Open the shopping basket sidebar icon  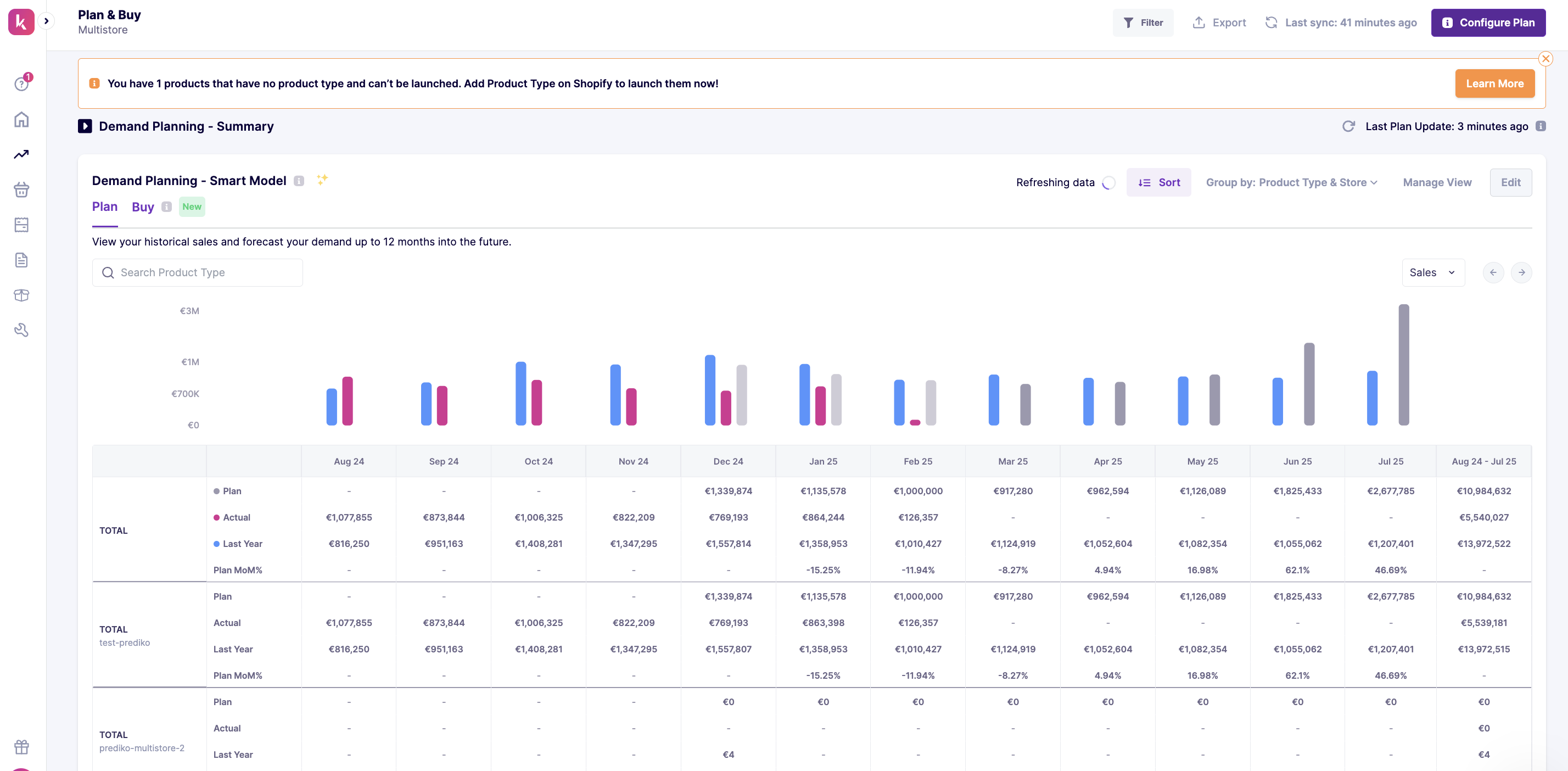[21, 190]
